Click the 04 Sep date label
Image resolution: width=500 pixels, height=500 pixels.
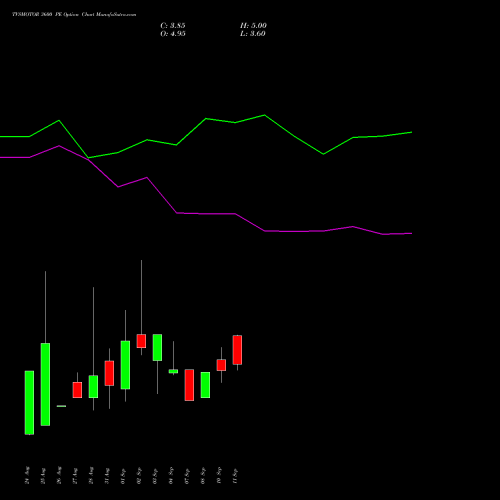(x=171, y=475)
